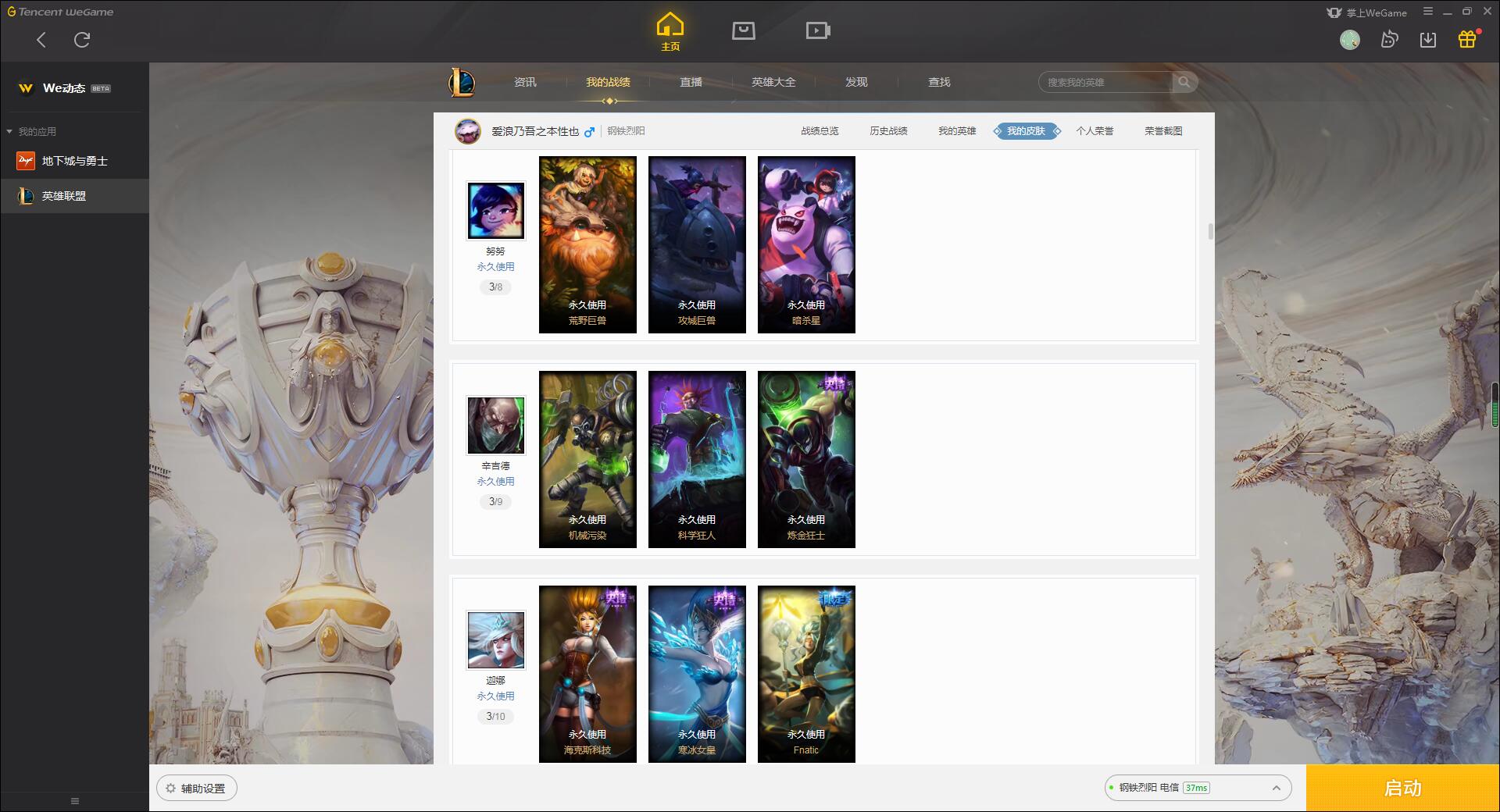Click the male gender icon
Viewport: 1500px width, 812px height.
point(590,131)
